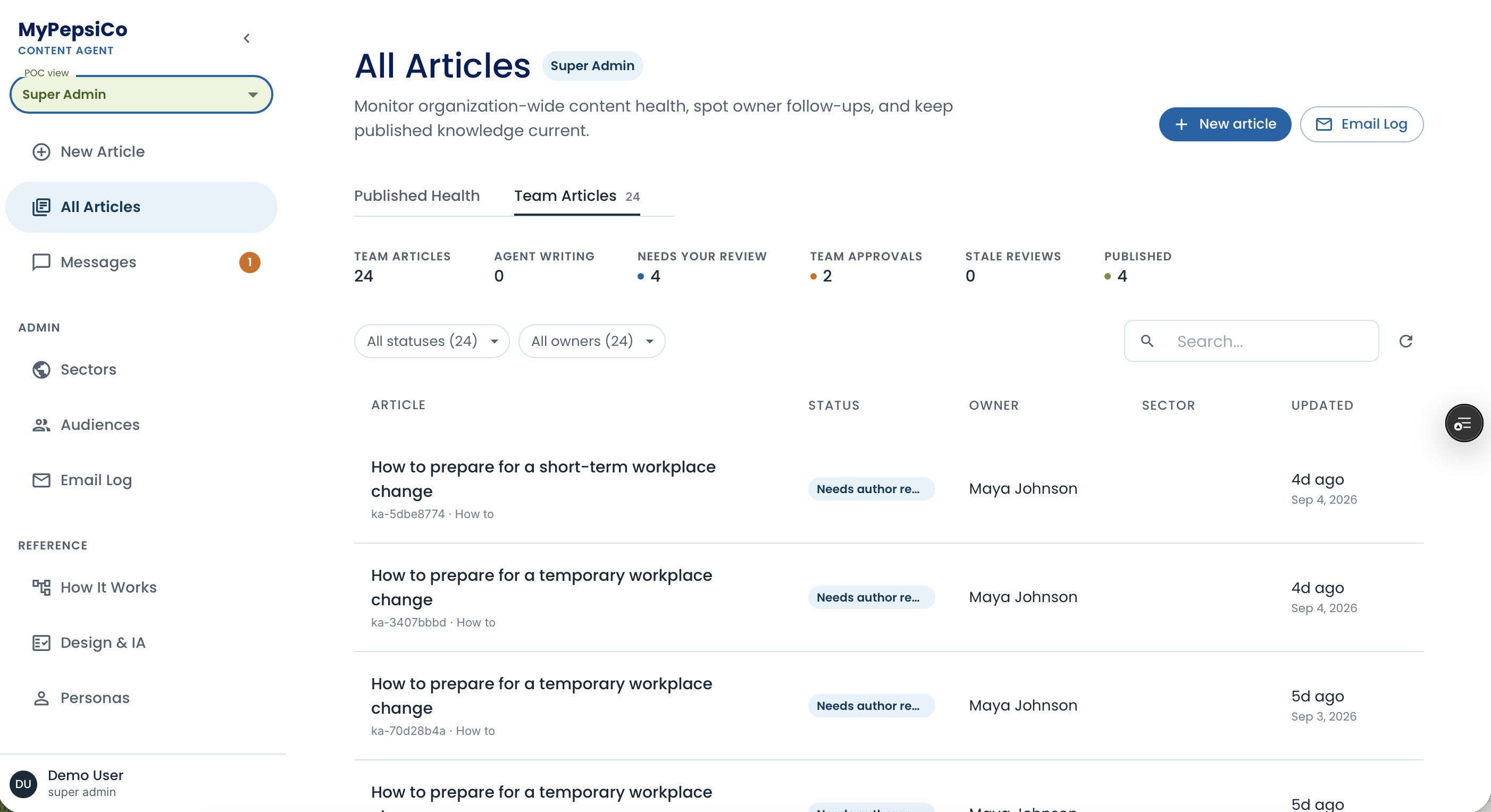
Task: Click the DU user avatar
Action: pos(24,784)
